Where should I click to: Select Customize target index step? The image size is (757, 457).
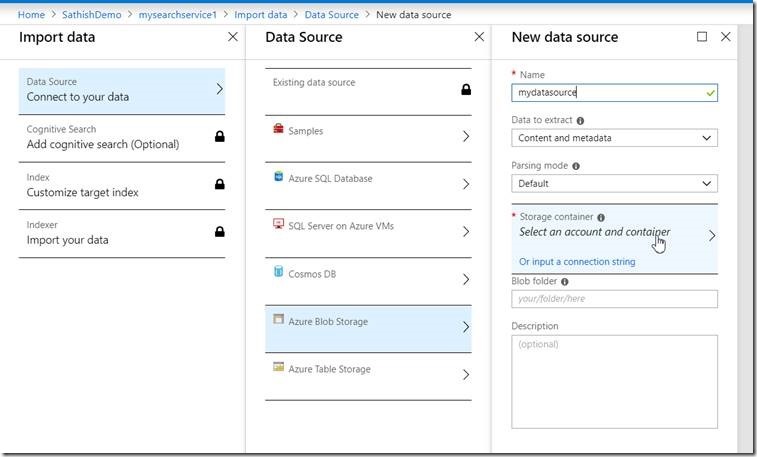[x=122, y=185]
